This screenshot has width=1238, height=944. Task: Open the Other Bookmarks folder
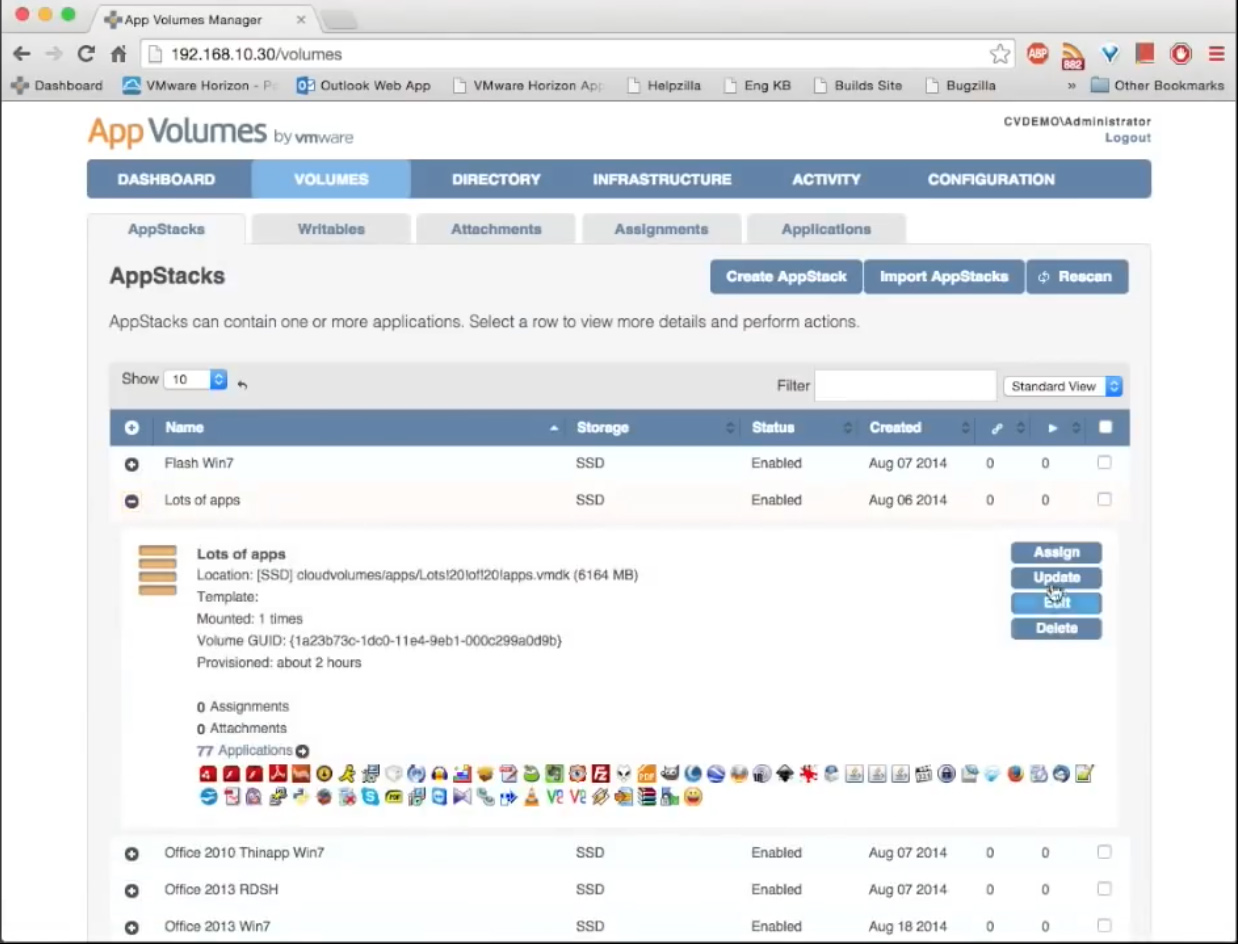coord(1157,85)
